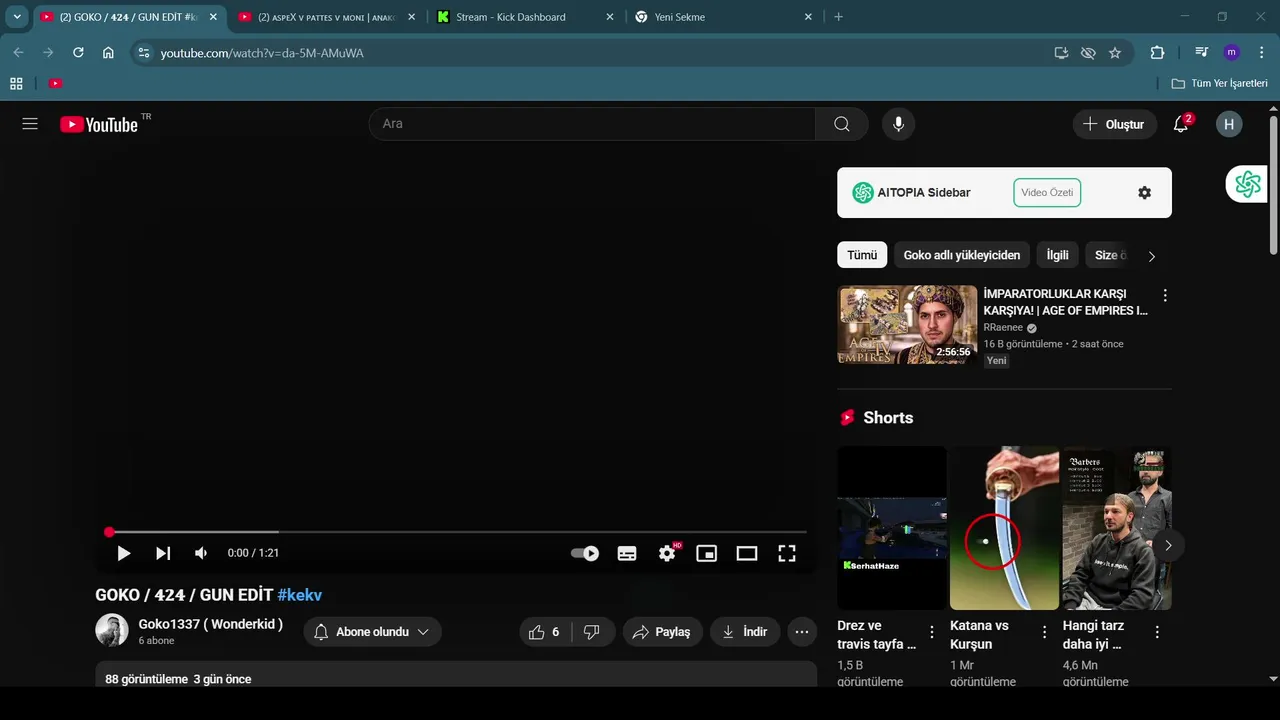Select the İlgili filter chip
This screenshot has width=1280, height=720.
(x=1057, y=255)
